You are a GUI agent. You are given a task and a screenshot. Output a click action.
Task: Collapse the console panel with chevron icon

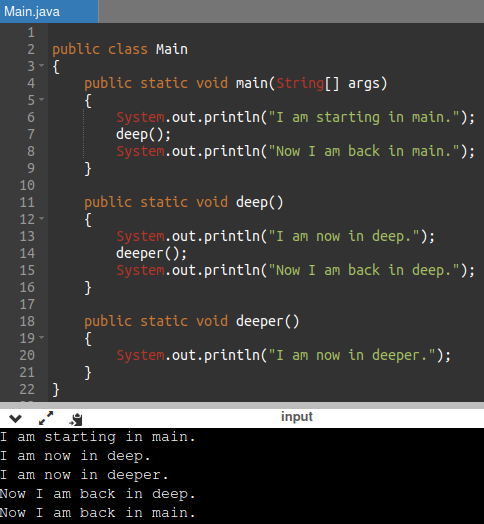click(15, 418)
